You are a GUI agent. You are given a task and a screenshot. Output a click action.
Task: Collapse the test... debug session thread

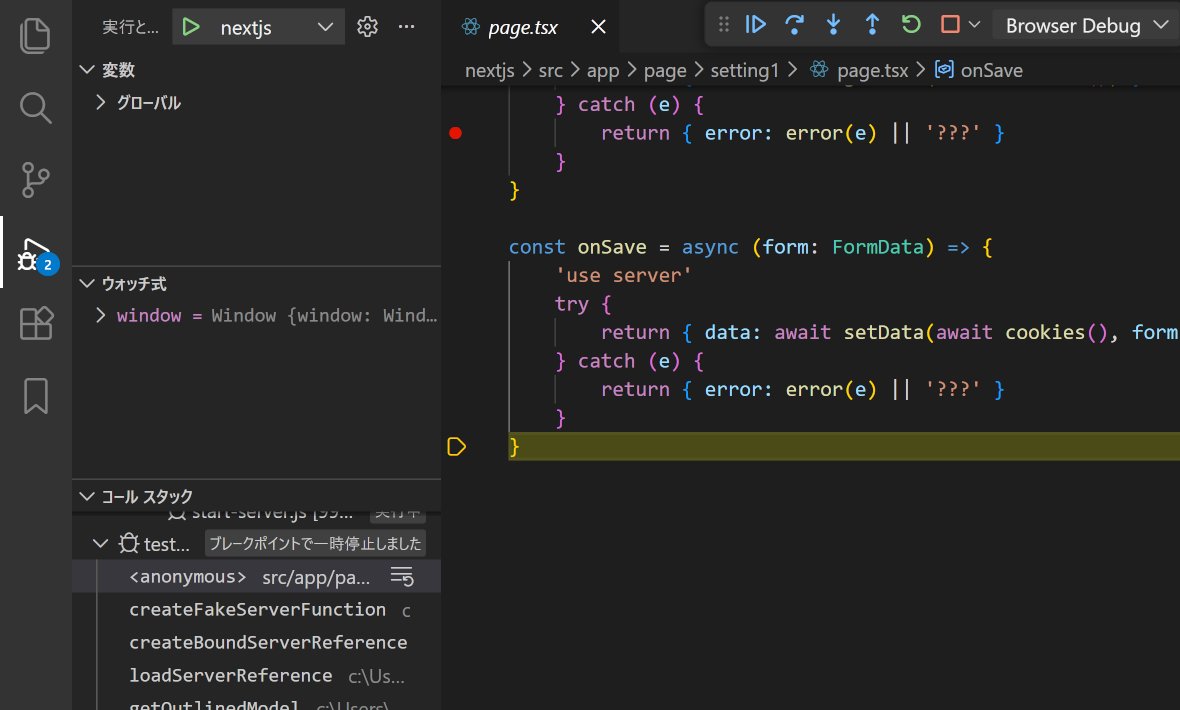pyautogui.click(x=100, y=544)
